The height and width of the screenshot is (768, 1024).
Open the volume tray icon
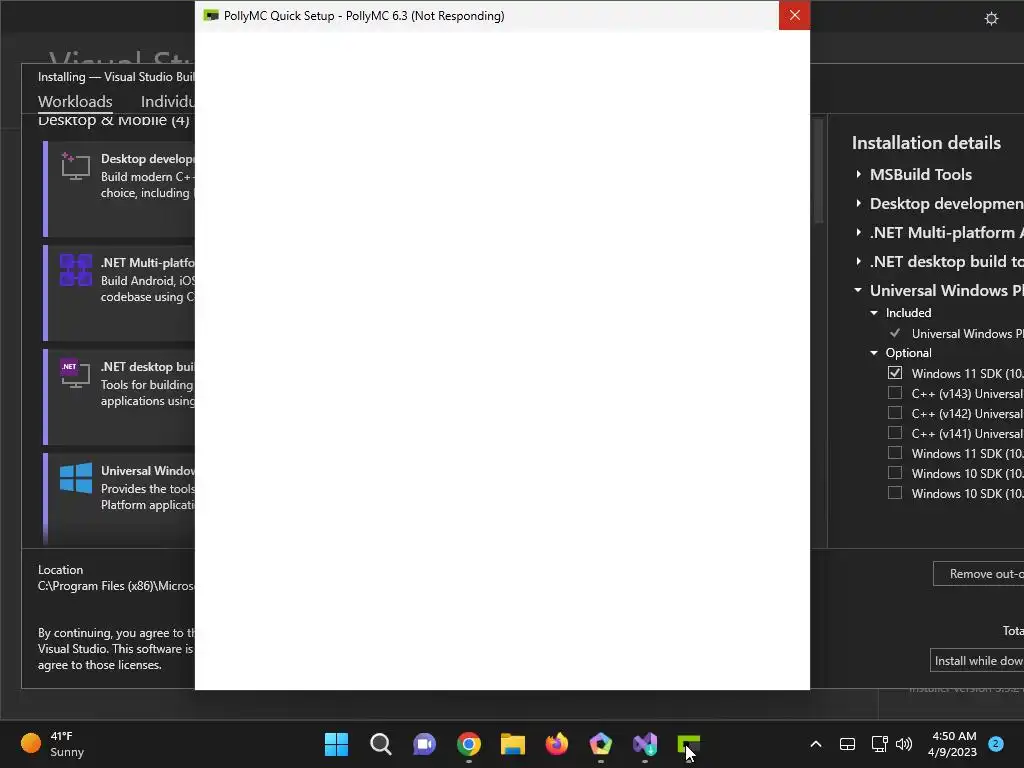[904, 744]
